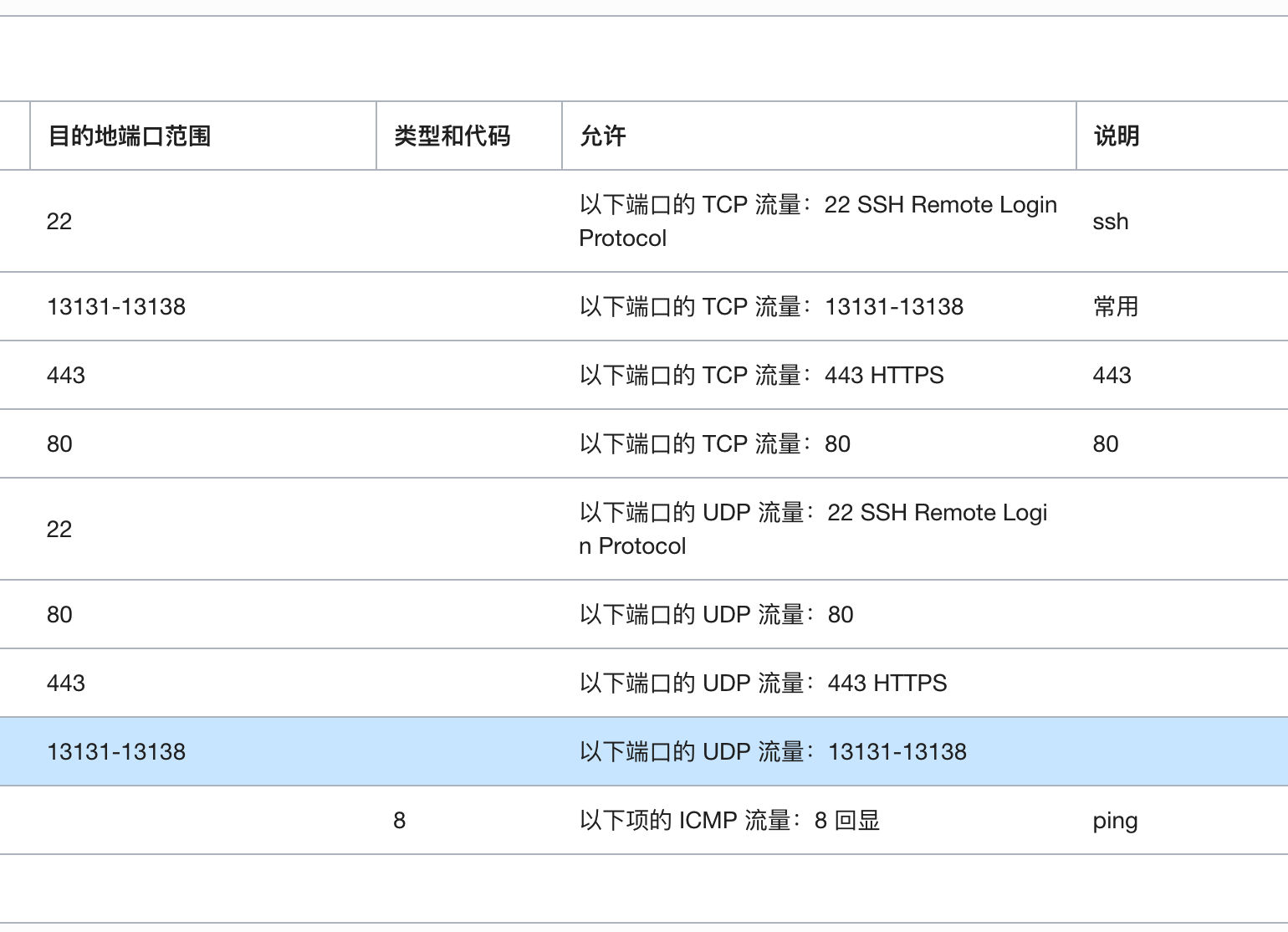This screenshot has width=1288, height=932.
Task: Click the ICMP type code "8" cell
Action: click(399, 821)
